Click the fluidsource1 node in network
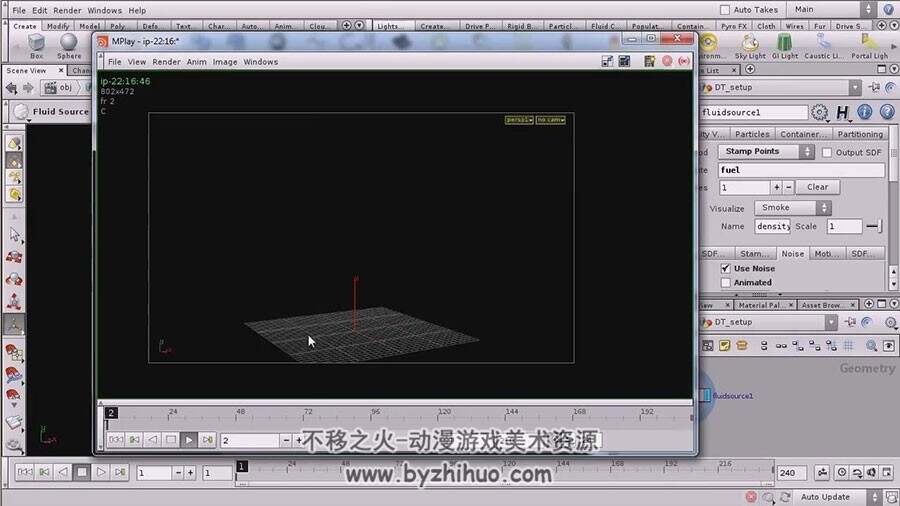Image resolution: width=900 pixels, height=506 pixels. click(x=705, y=395)
